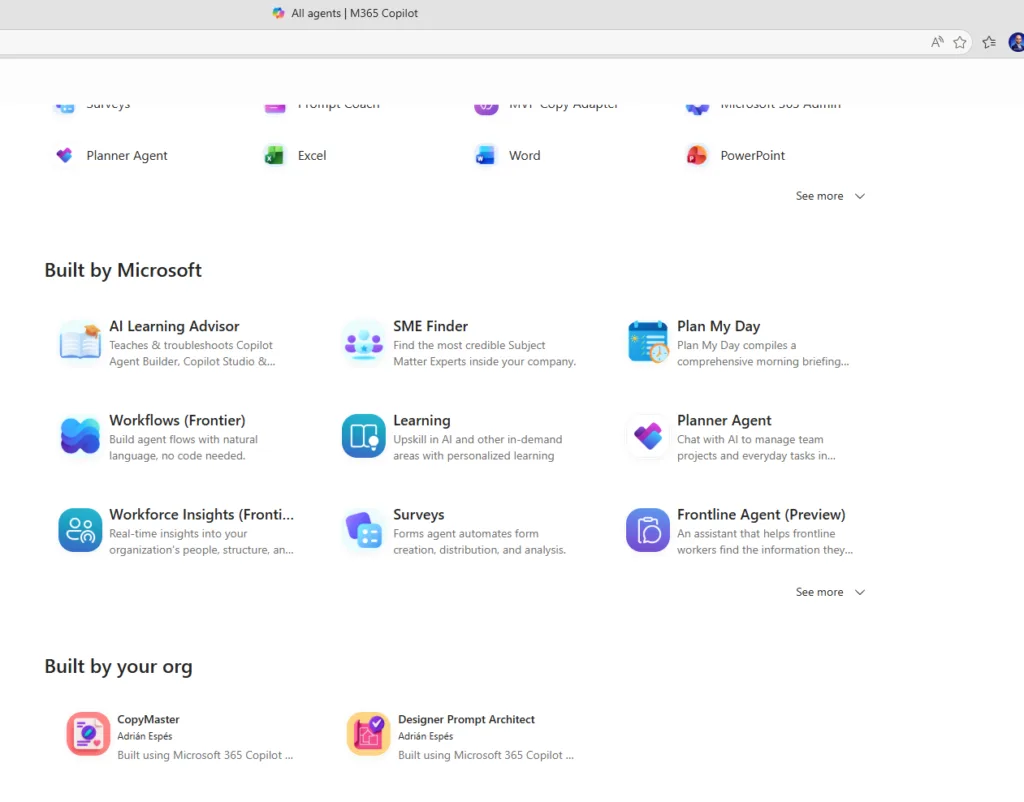Viewport: 1024px width, 802px height.
Task: Click the Planner Agent icon in Built by Microsoft
Action: [x=648, y=436]
